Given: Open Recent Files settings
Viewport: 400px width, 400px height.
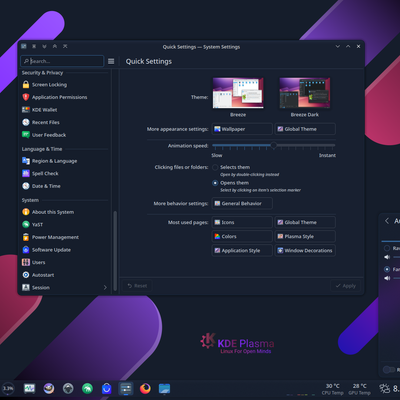Looking at the screenshot, I should (x=65, y=122).
